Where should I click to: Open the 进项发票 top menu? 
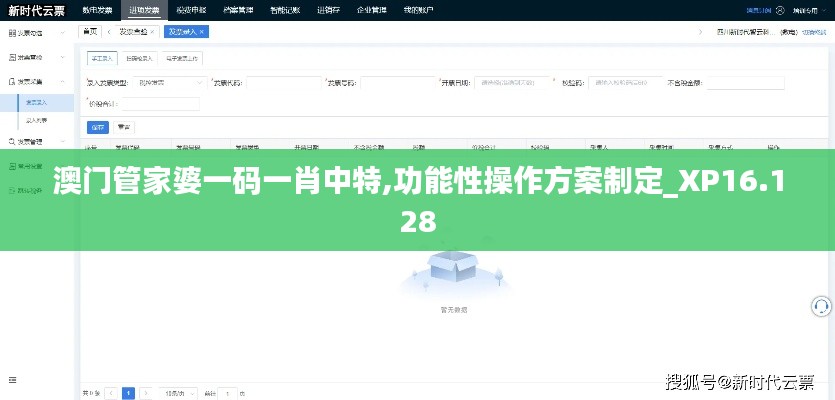coord(144,10)
